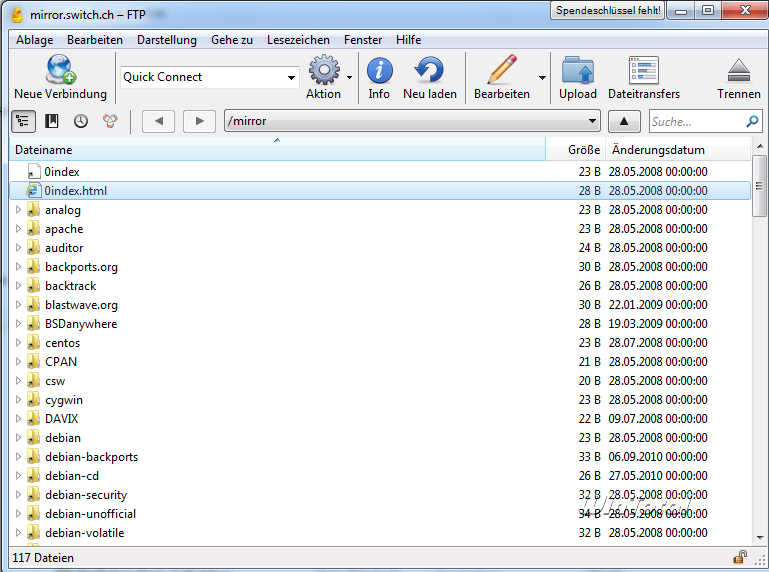
Task: Click the Spendeschlüssel fehlt! button
Action: (x=608, y=10)
